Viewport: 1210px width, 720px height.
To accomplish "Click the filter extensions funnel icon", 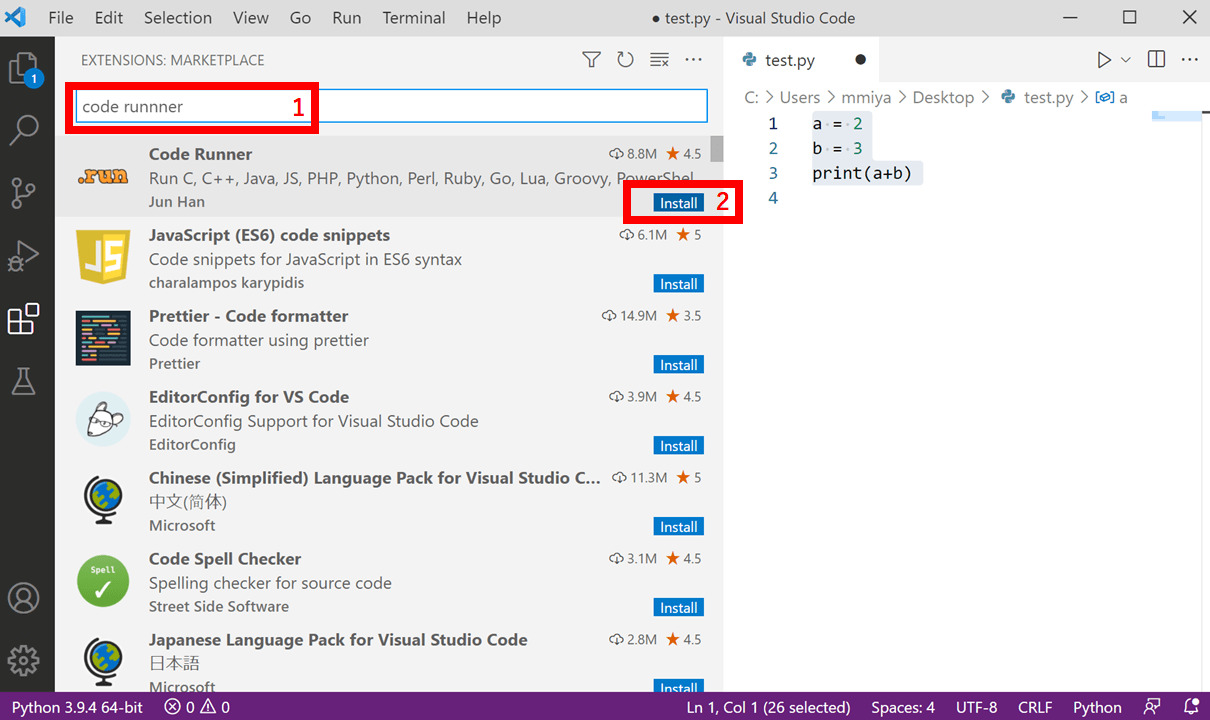I will pos(592,60).
